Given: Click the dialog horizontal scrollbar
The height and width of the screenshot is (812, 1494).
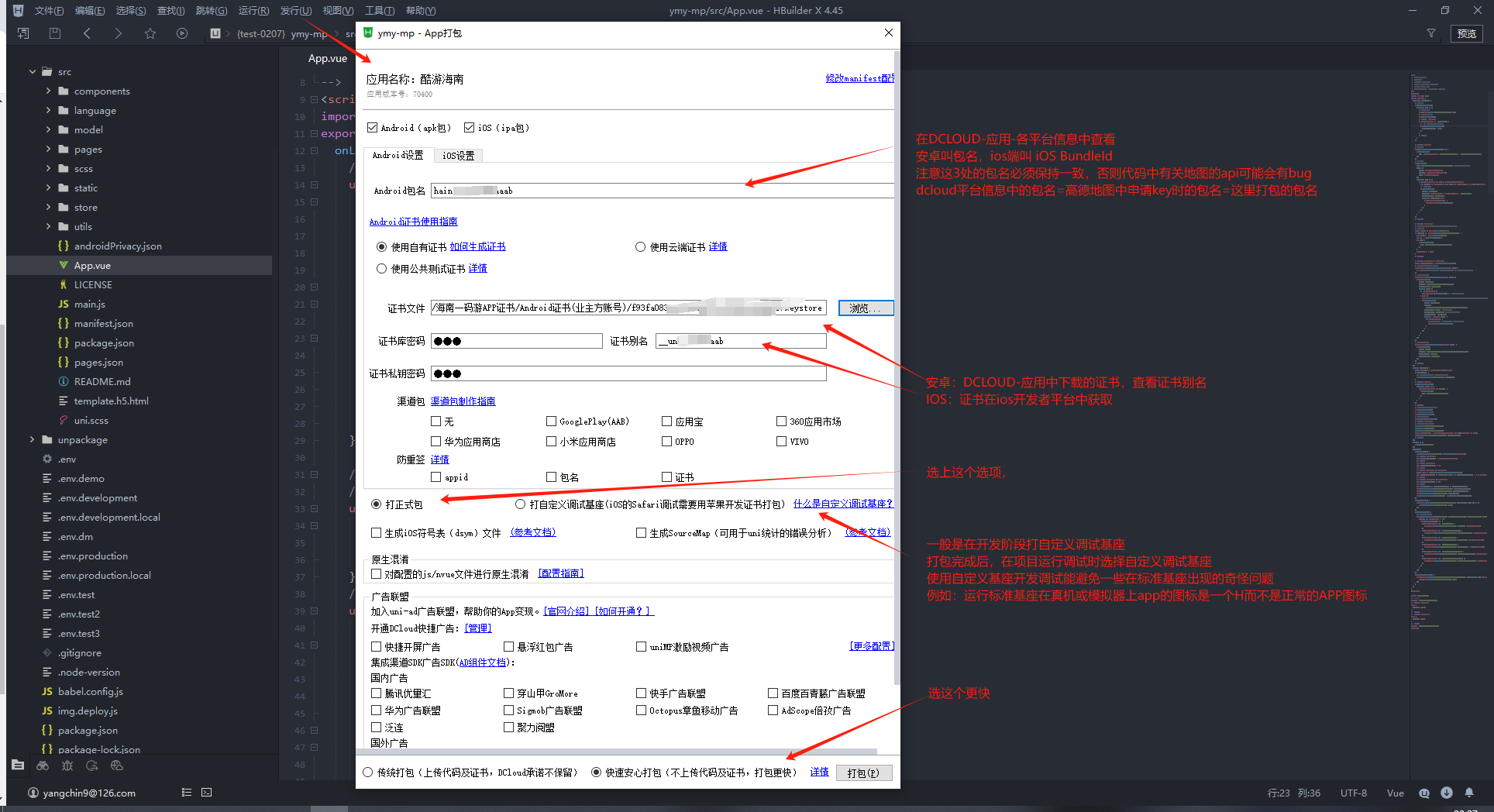Looking at the screenshot, I should point(618,752).
